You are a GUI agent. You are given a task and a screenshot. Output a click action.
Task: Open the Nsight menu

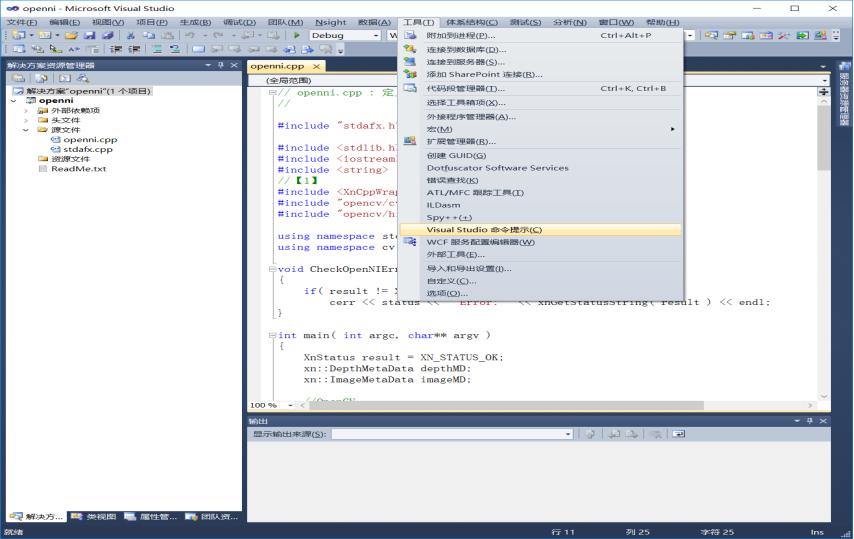[331, 22]
